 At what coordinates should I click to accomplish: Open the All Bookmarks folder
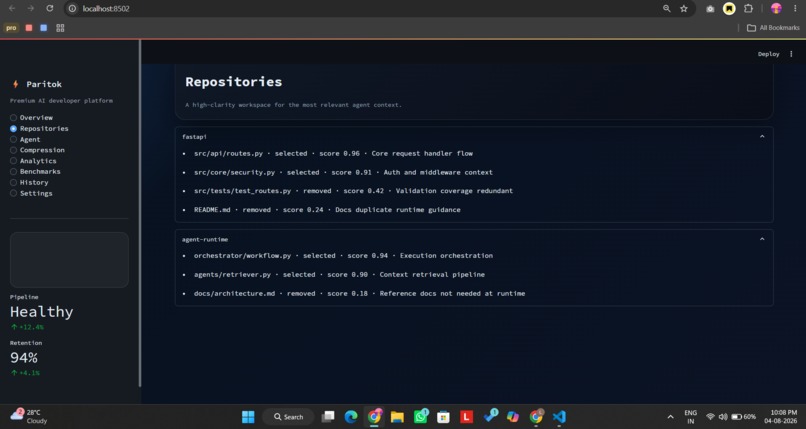tap(773, 28)
